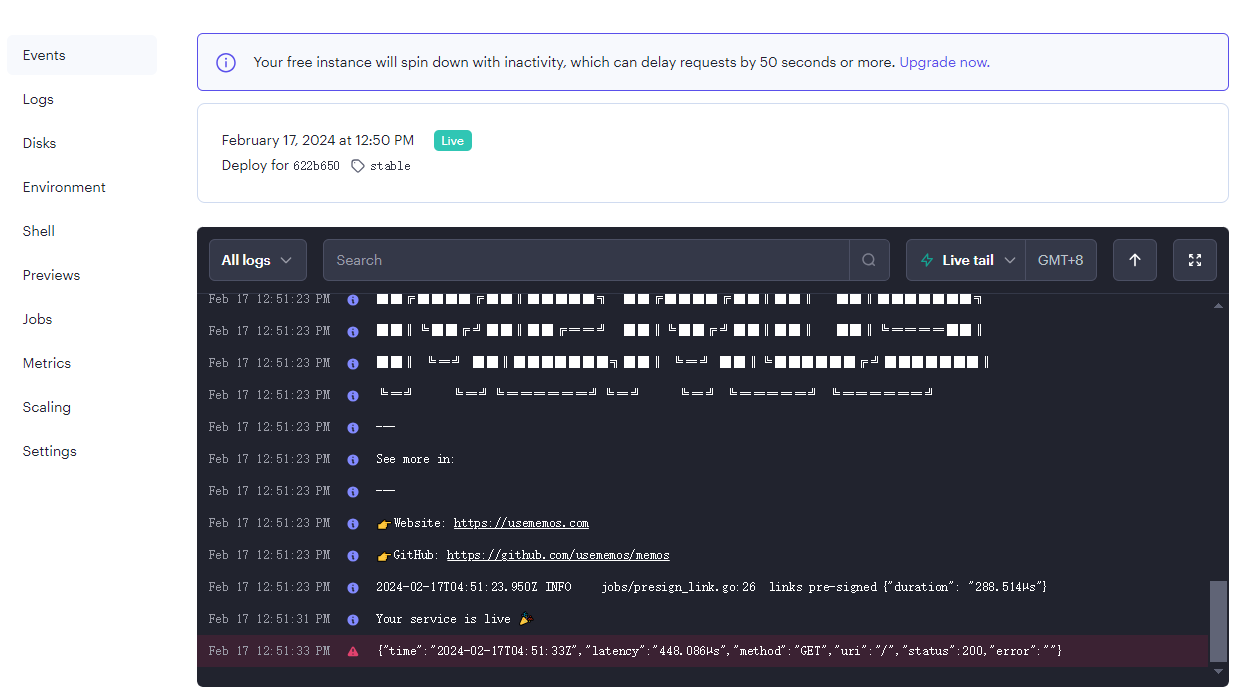Image resolution: width=1239 pixels, height=694 pixels.
Task: Open the GitHub usememos/memos link
Action: (x=558, y=555)
